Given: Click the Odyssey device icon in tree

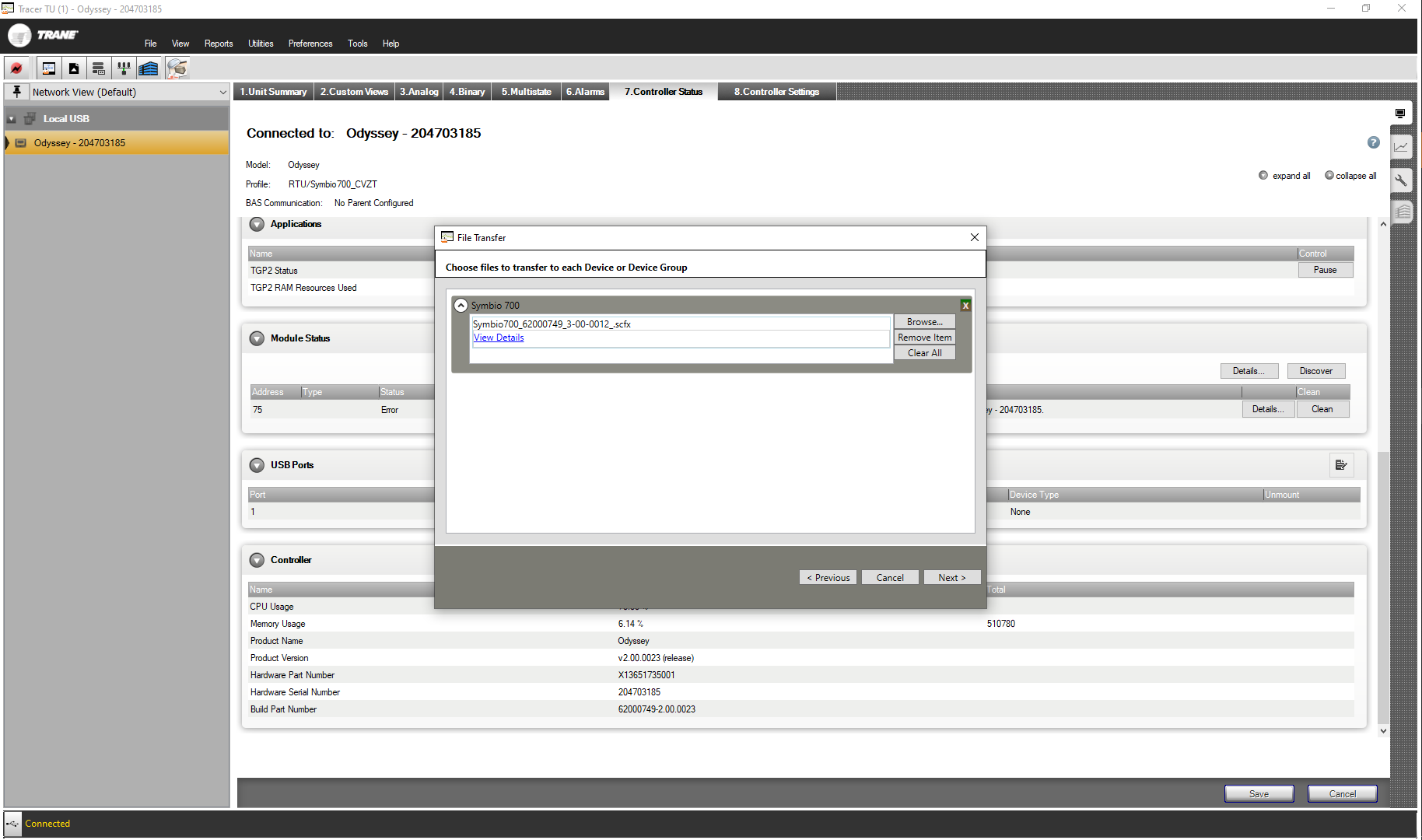Looking at the screenshot, I should click(21, 143).
